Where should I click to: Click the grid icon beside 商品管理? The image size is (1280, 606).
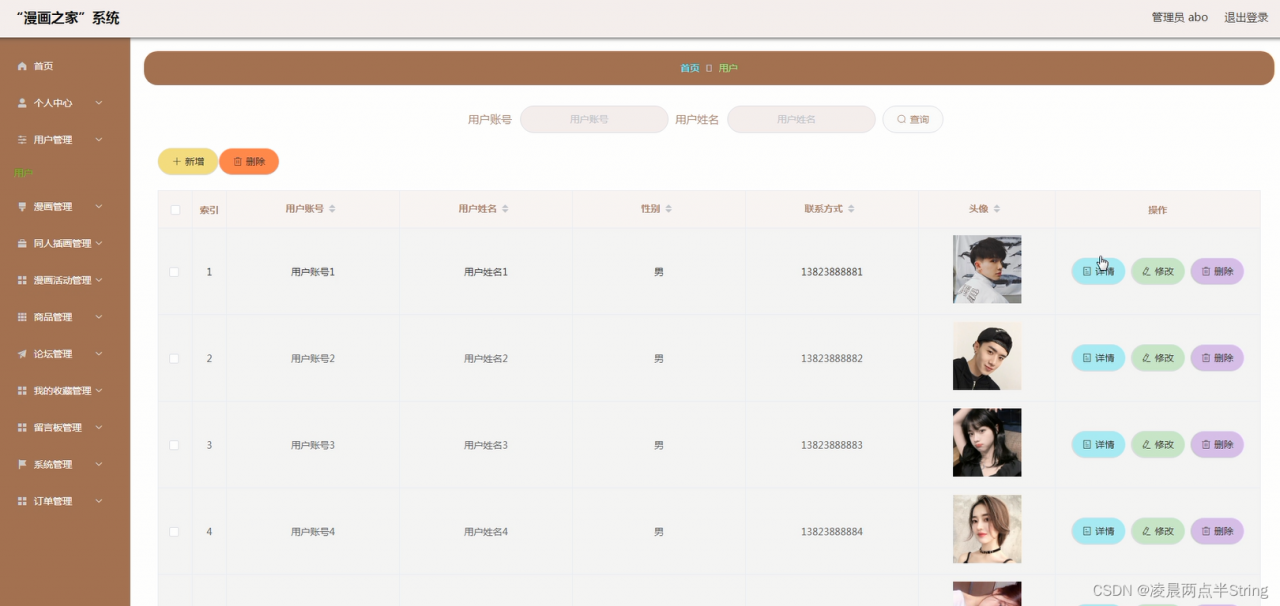[22, 317]
